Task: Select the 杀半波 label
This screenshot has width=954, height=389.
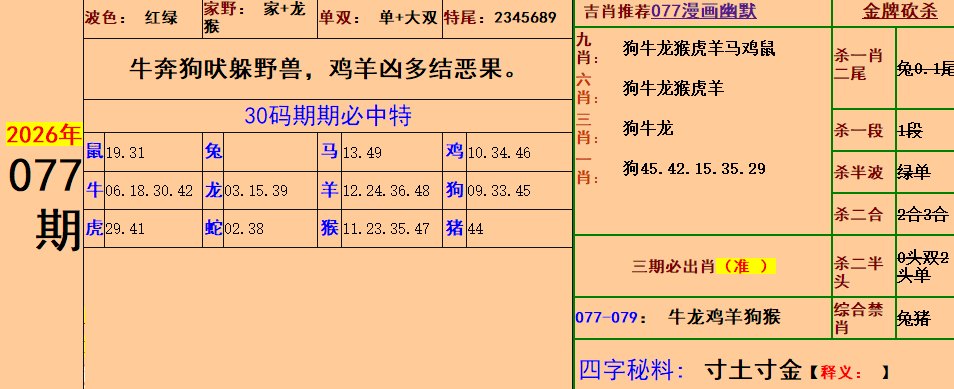Action: point(858,172)
